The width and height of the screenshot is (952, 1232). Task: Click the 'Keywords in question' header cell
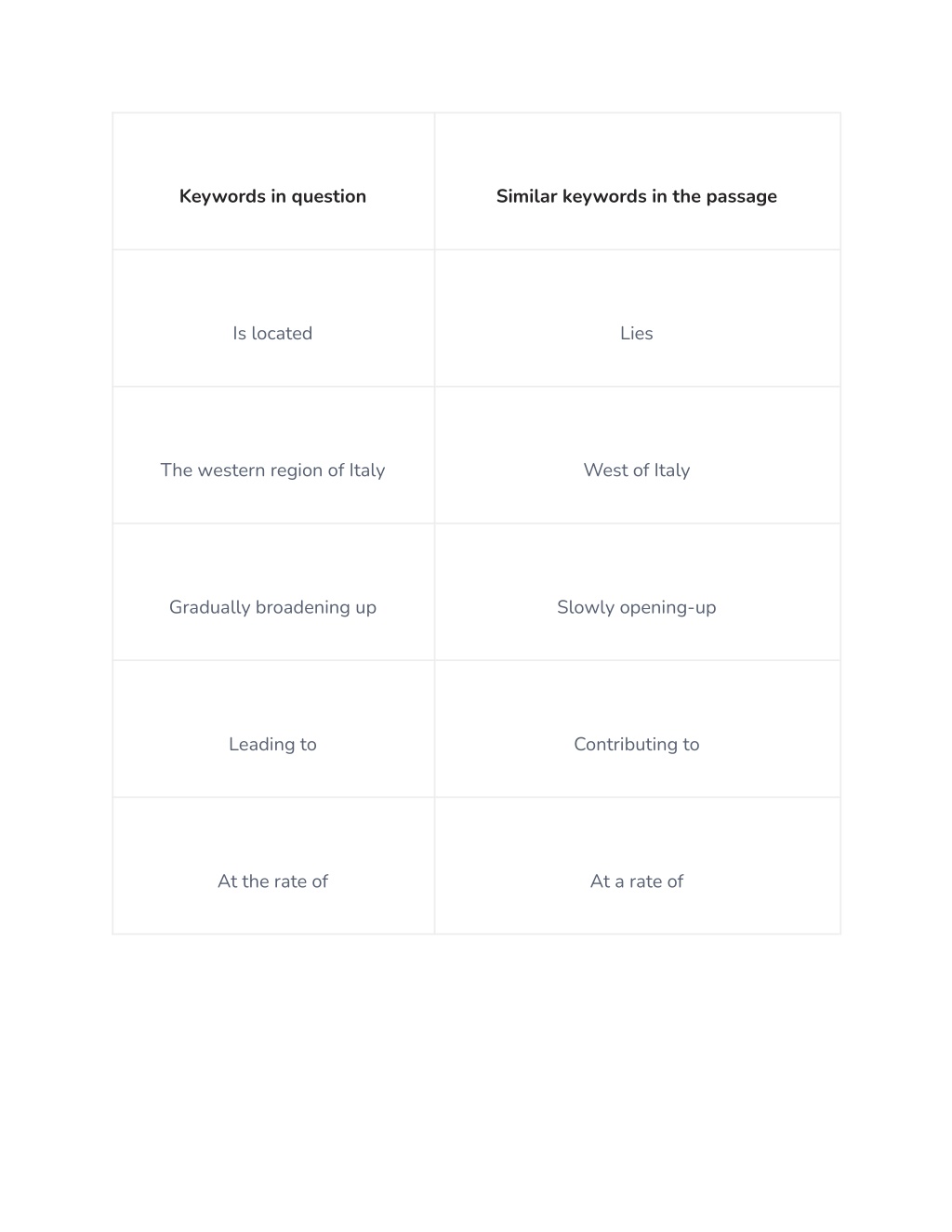pos(273,181)
